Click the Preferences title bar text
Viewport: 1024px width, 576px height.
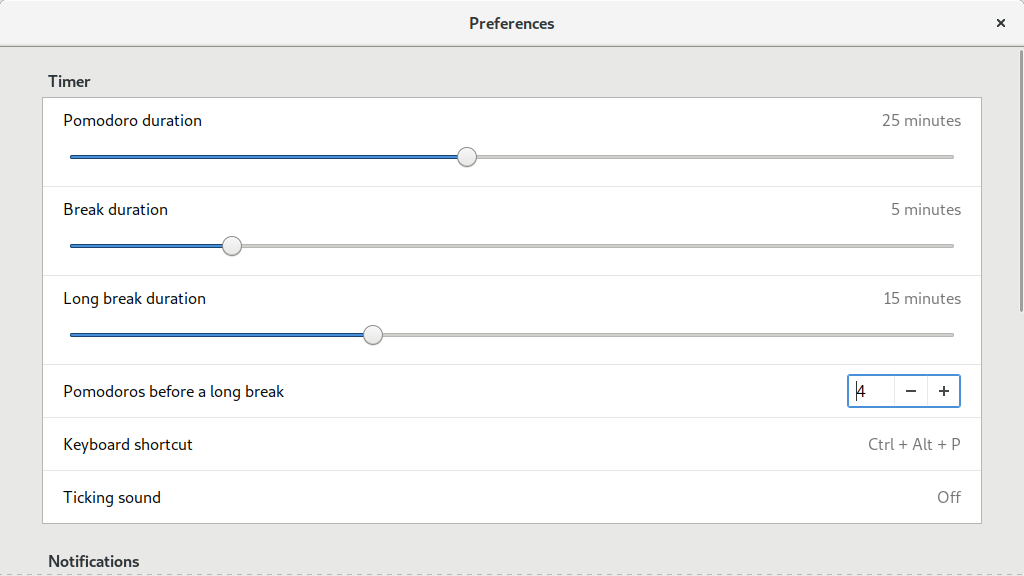(512, 23)
